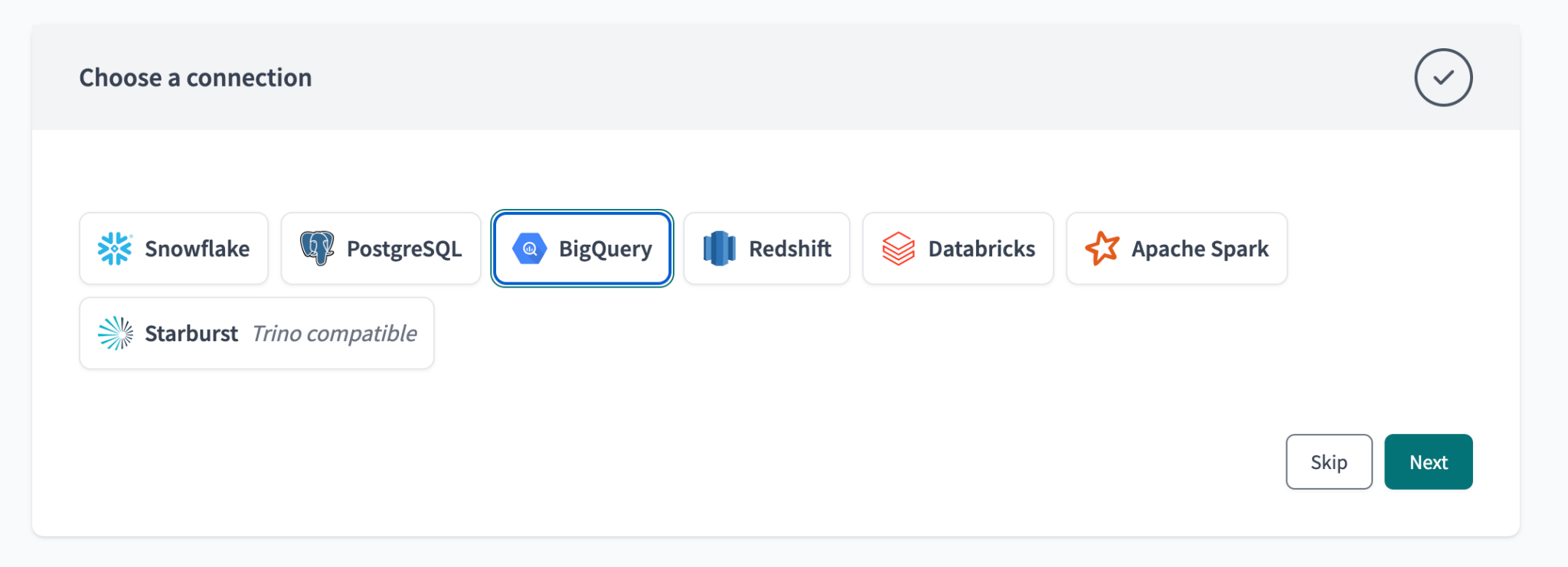Image resolution: width=1568 pixels, height=567 pixels.
Task: Choose the Apache Spark connection card
Action: click(1177, 248)
